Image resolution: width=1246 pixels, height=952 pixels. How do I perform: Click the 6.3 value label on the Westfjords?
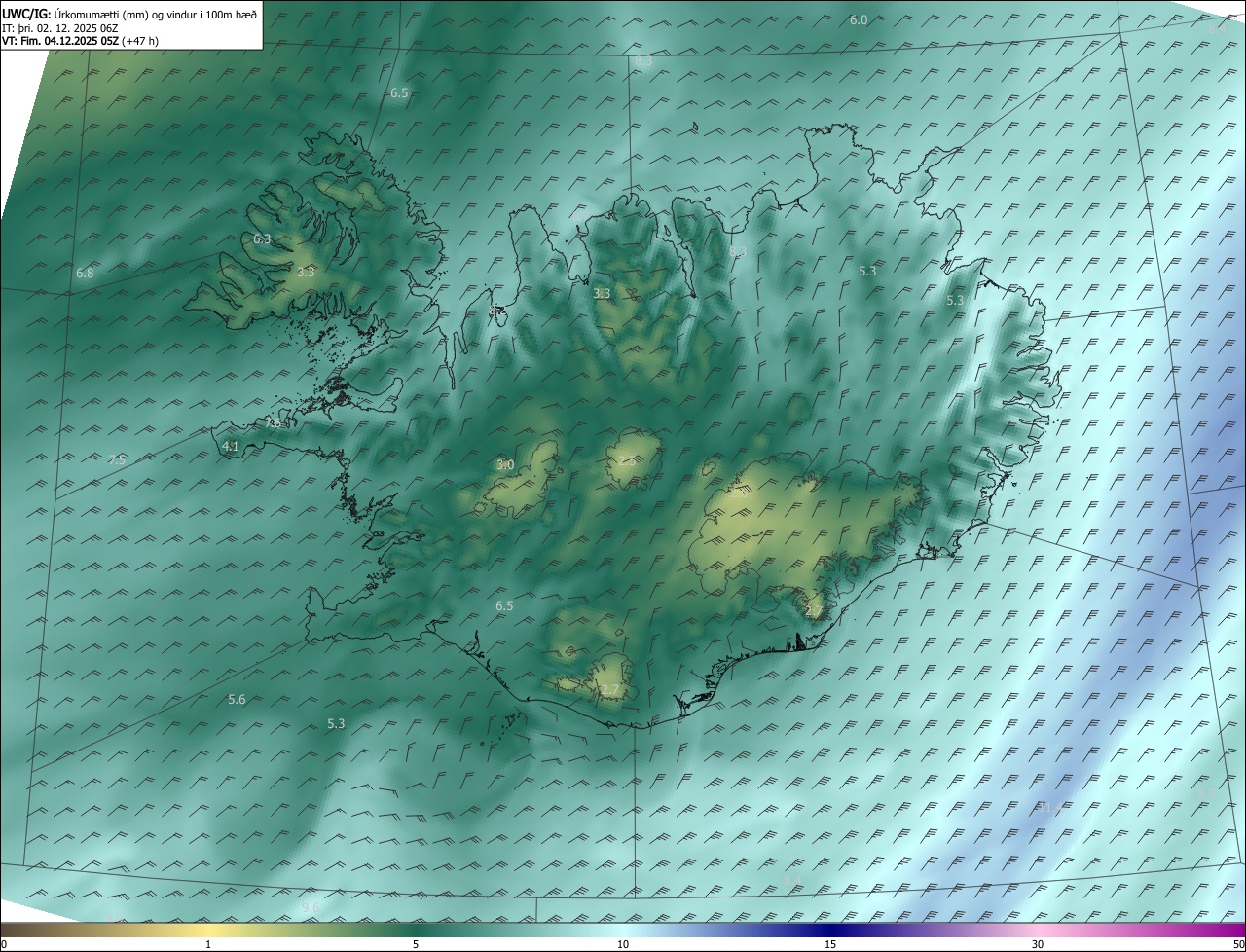pyautogui.click(x=262, y=238)
